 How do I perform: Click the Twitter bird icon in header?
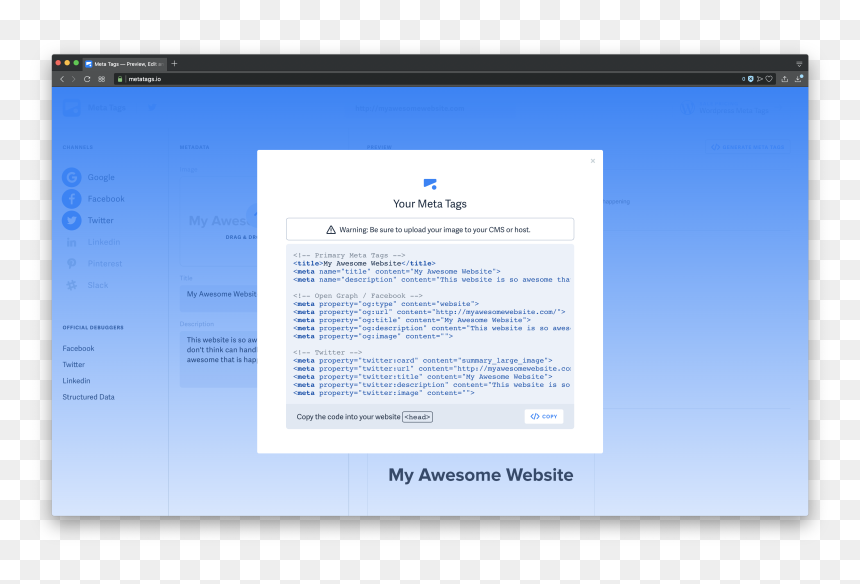coord(152,107)
